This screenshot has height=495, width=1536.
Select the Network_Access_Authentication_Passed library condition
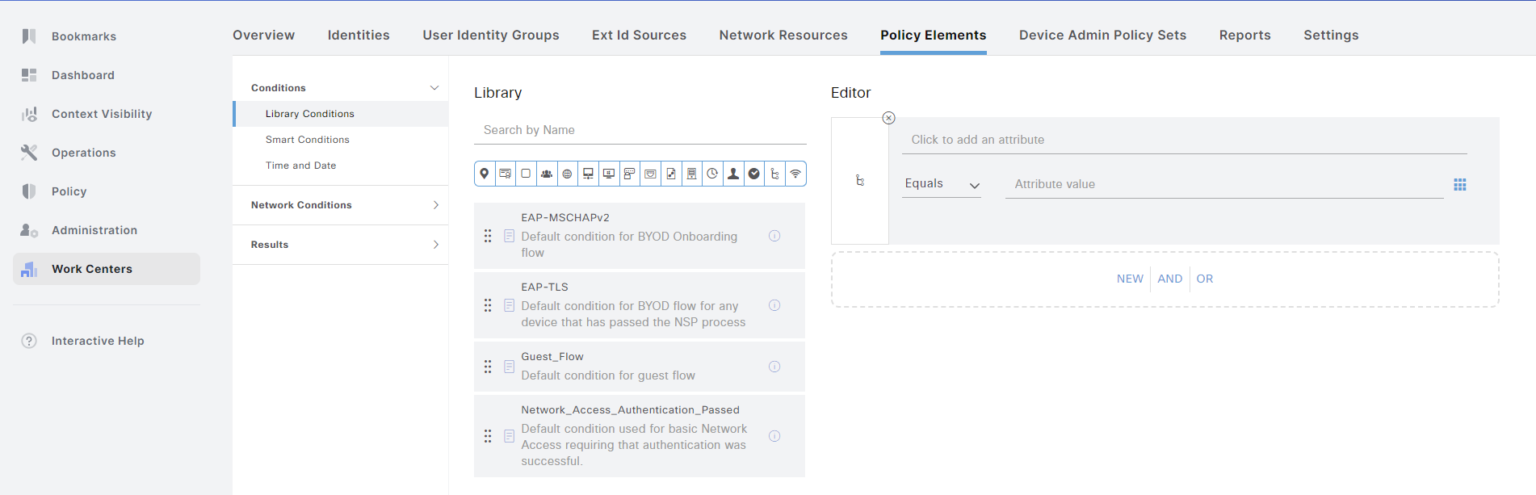tap(639, 436)
